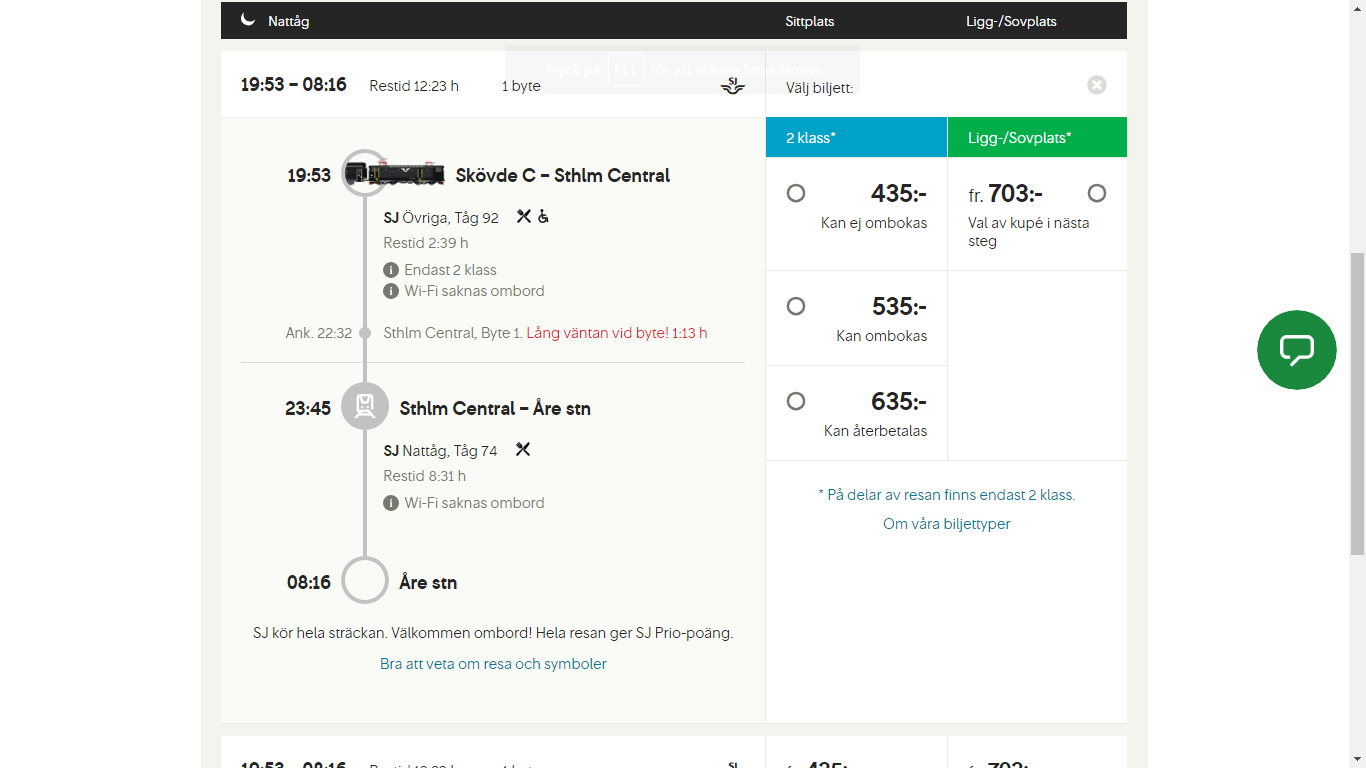Click the arrival circle marker at Åre stn
Screen dimensions: 1366x768
click(365, 580)
